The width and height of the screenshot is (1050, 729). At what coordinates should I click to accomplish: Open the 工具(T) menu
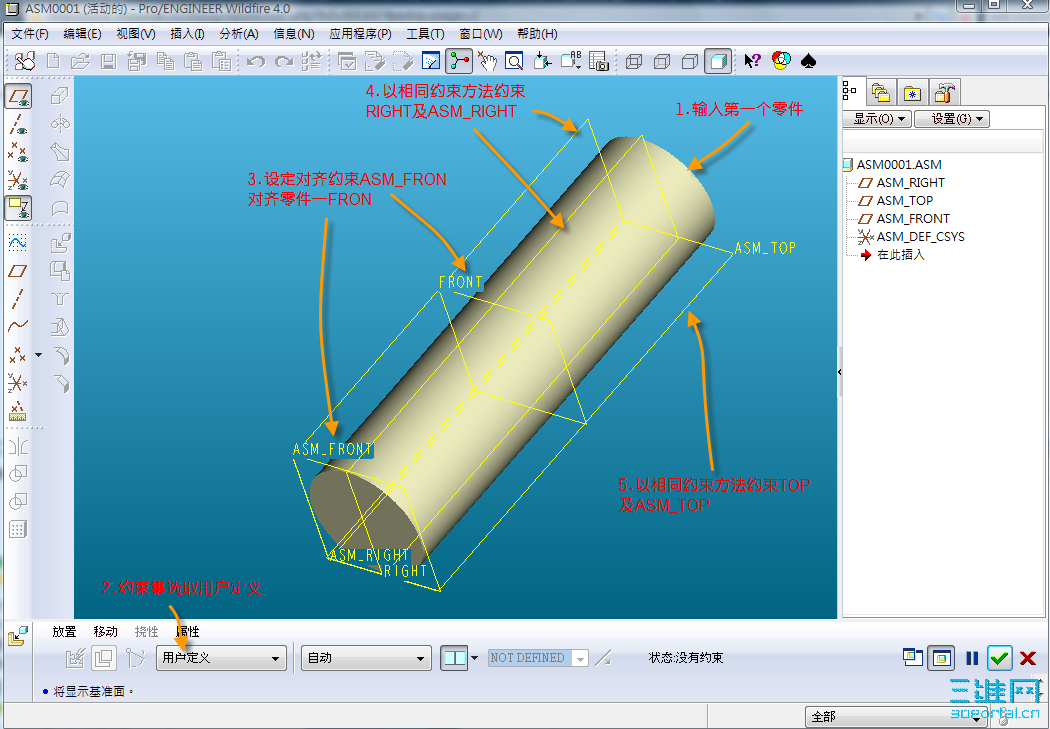click(x=425, y=33)
